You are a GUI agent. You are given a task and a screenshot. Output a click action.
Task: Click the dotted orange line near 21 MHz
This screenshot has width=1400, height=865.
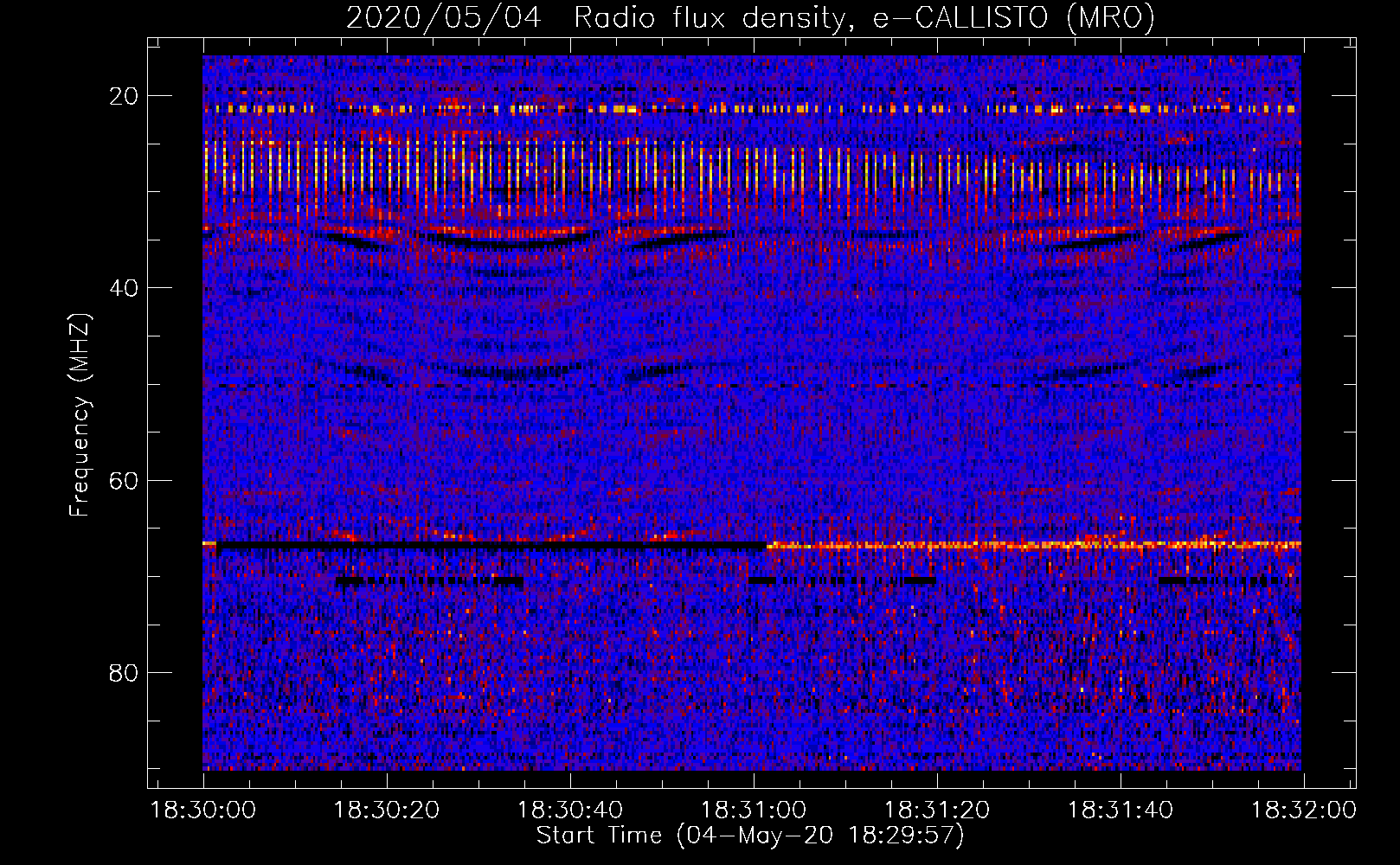tap(750, 109)
